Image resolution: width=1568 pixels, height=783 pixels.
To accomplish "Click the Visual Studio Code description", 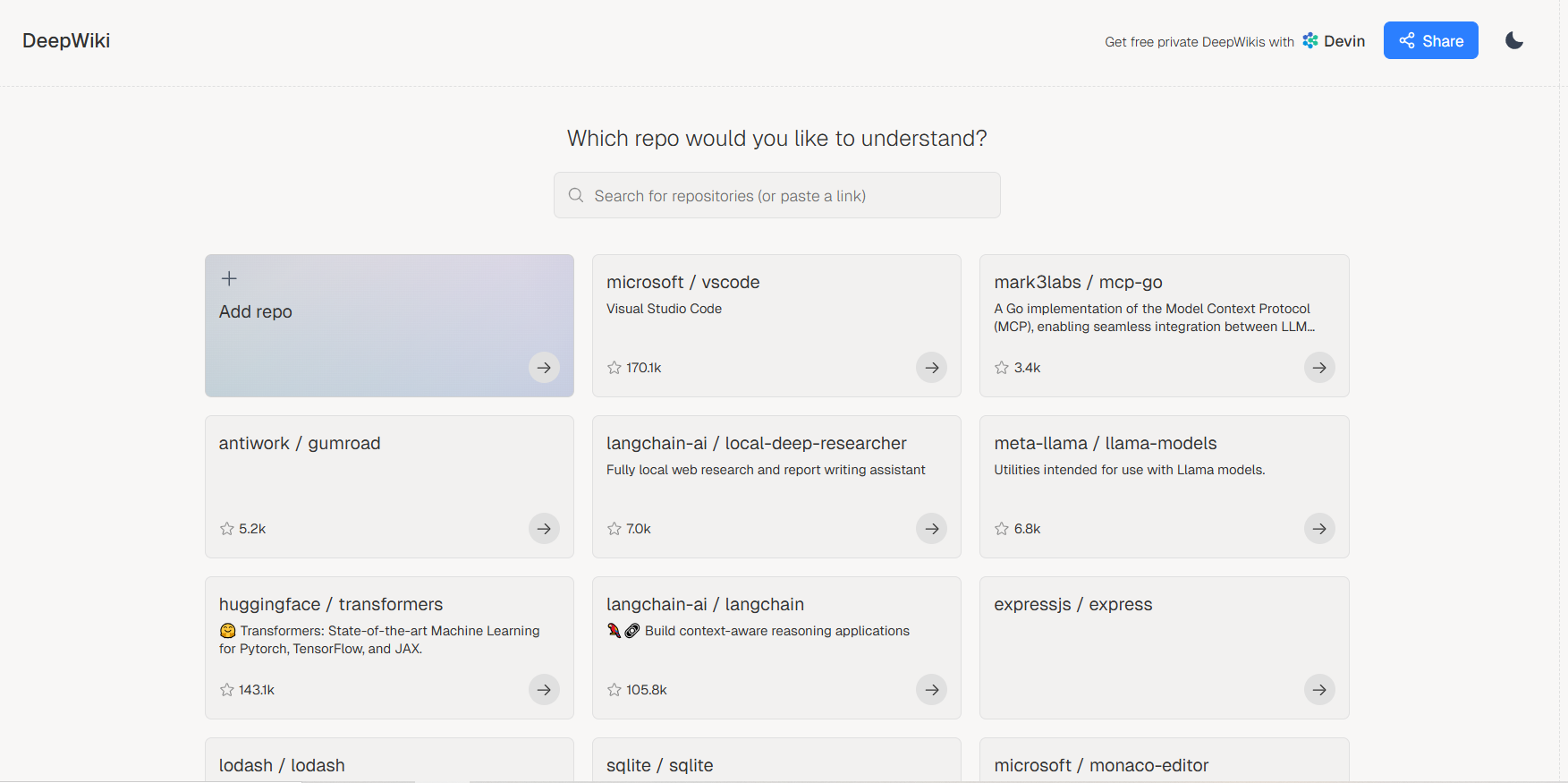I will pos(664,309).
